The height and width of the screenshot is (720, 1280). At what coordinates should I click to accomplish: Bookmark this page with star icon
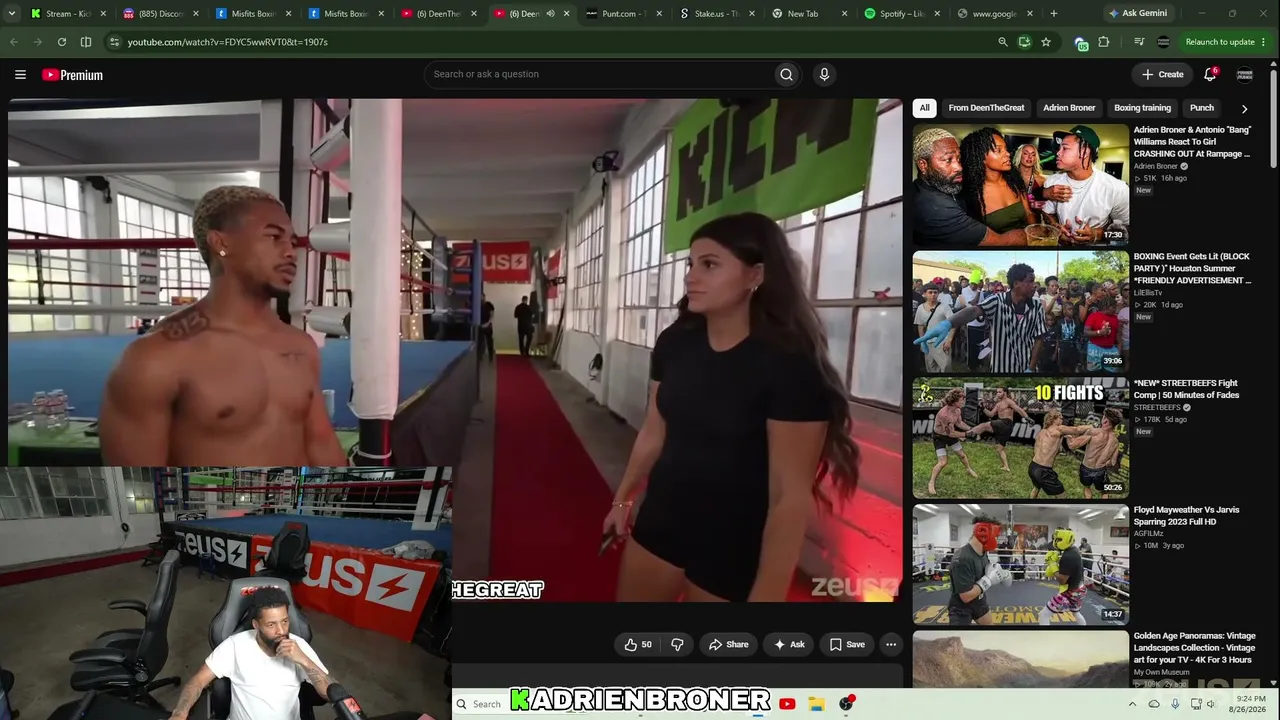1046,42
